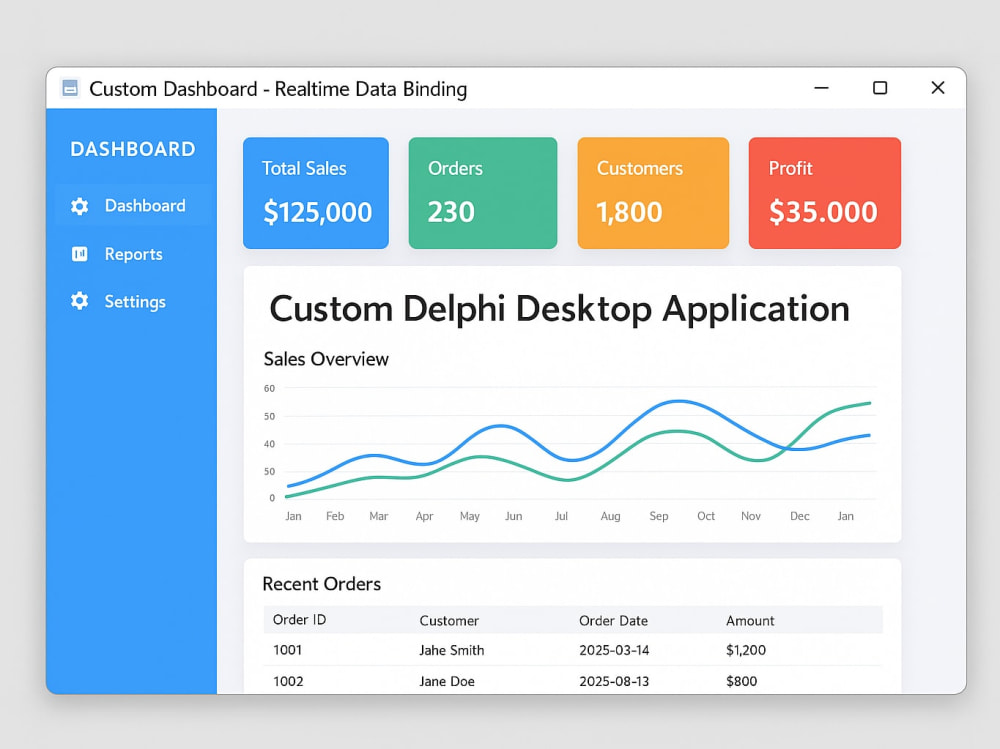1000x749 pixels.
Task: Click the Dec label on chart axis
Action: coord(800,516)
